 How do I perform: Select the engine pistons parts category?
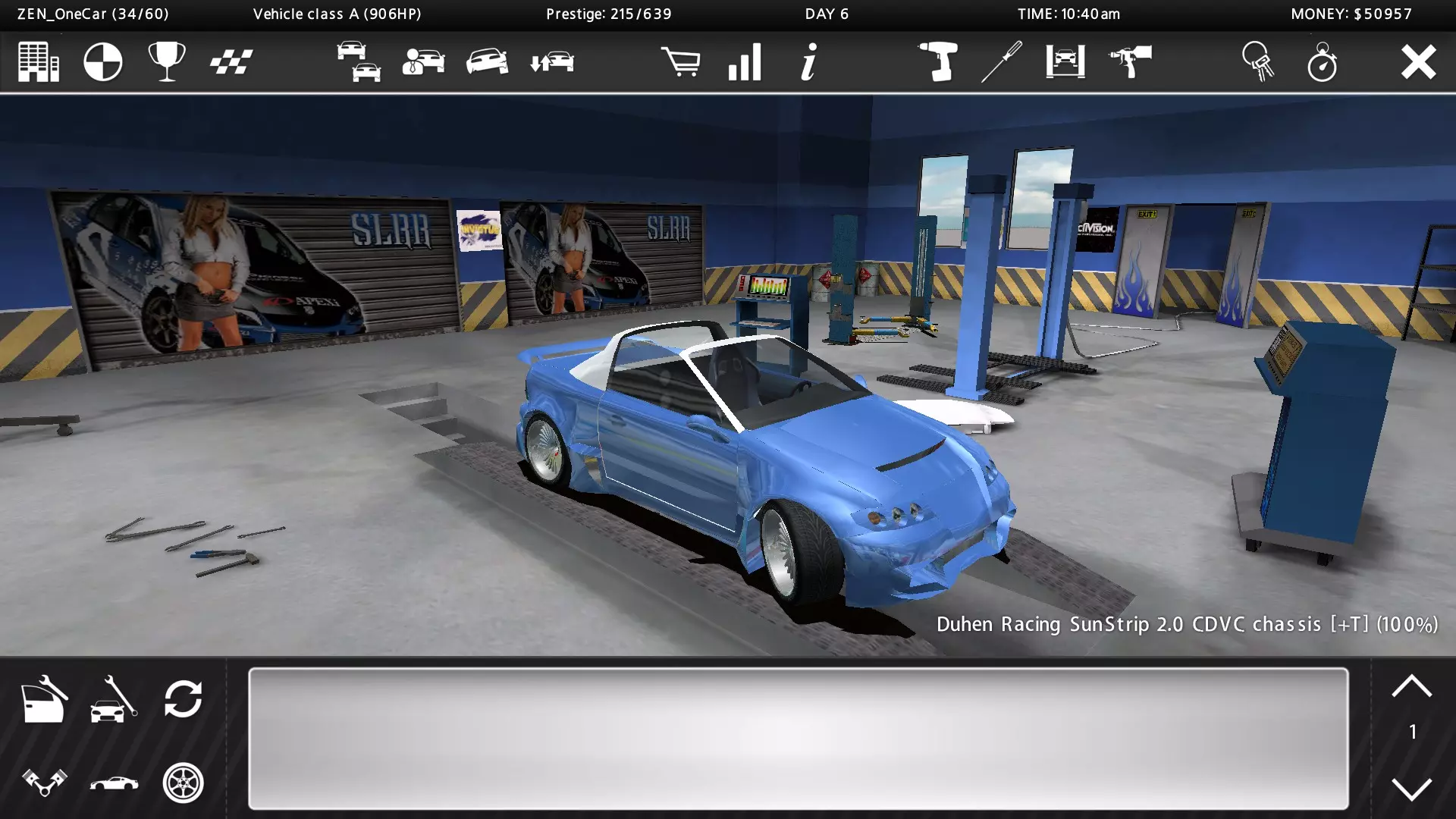click(x=44, y=783)
